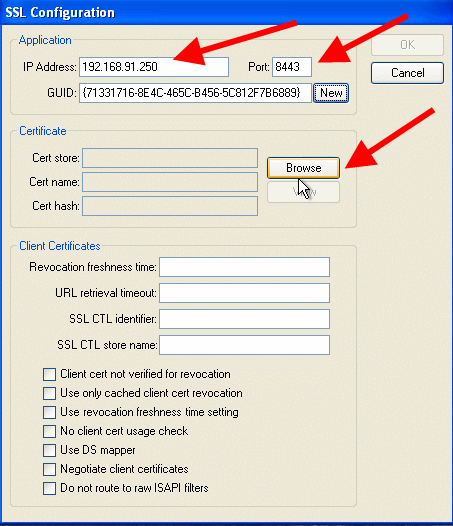
Task: Select the Port field
Action: coord(292,67)
